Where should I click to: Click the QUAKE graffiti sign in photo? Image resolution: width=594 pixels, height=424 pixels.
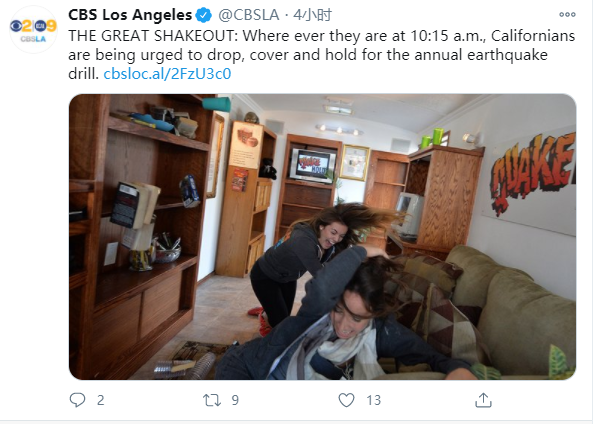[x=532, y=174]
